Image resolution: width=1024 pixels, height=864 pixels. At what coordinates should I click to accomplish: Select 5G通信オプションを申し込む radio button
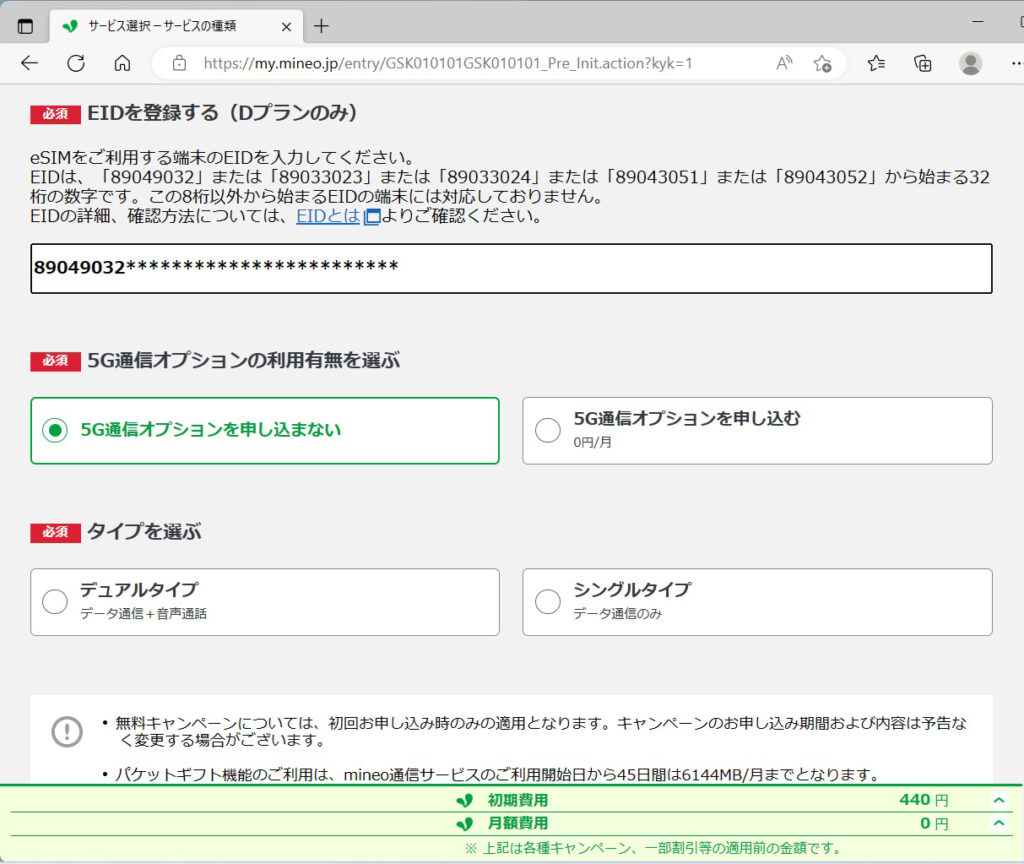tap(548, 430)
